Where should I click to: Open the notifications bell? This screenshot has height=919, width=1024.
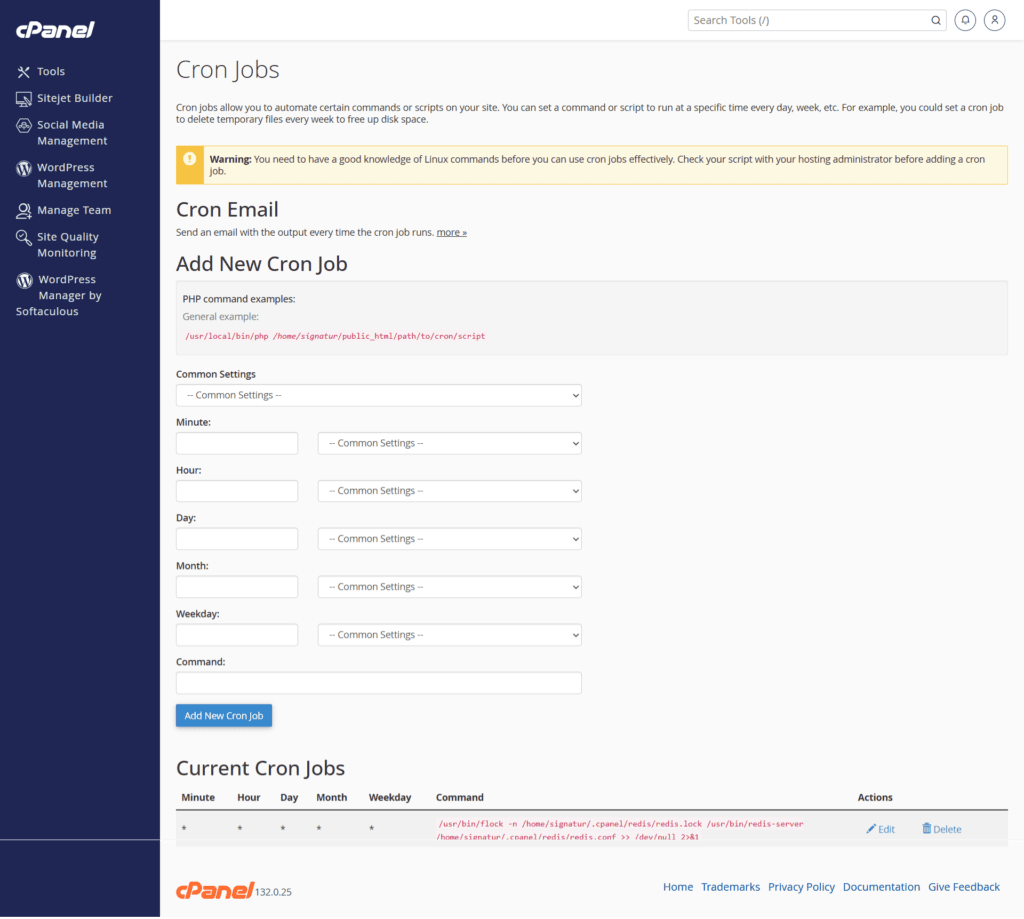pyautogui.click(x=964, y=20)
